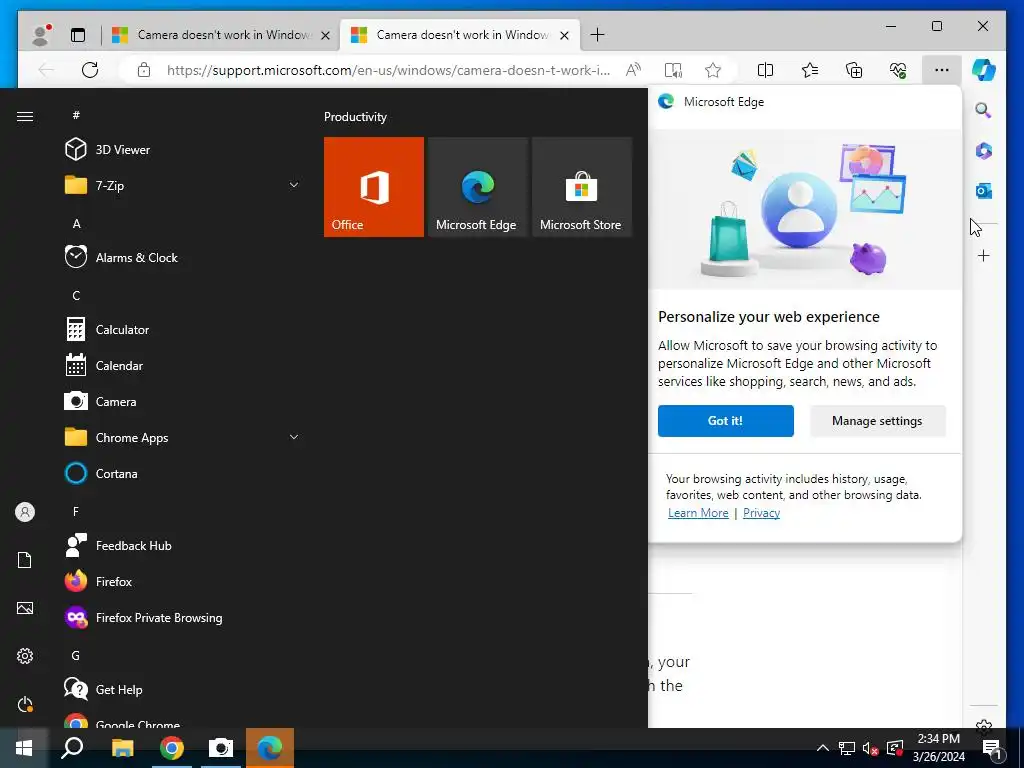Open the Favorites list
This screenshot has height=768, width=1024.
pos(810,70)
